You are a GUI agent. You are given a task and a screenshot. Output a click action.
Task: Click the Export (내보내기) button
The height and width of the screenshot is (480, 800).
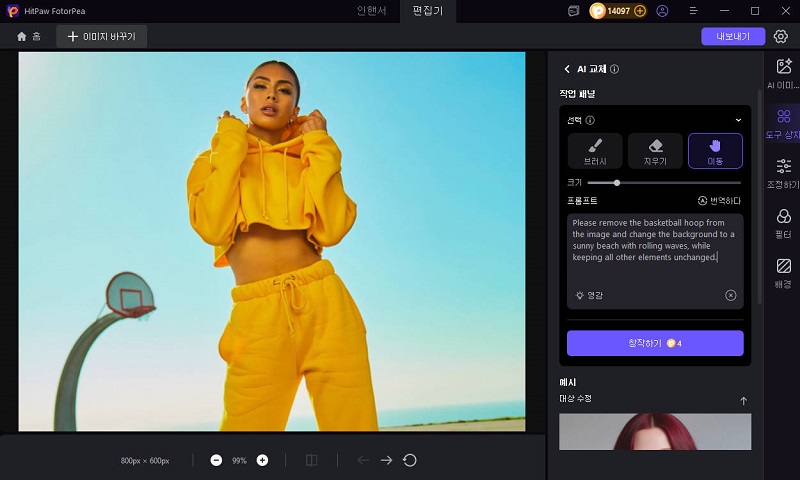click(x=732, y=36)
